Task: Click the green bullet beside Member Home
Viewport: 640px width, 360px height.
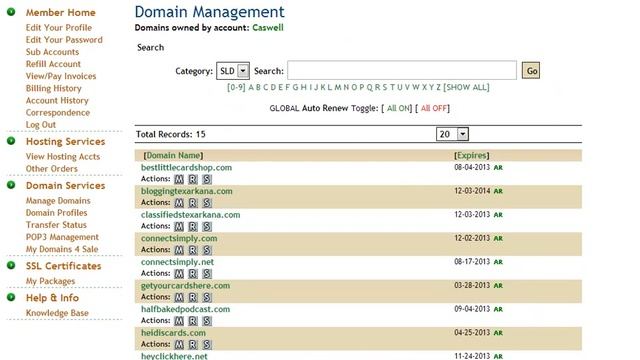Action: (x=11, y=12)
